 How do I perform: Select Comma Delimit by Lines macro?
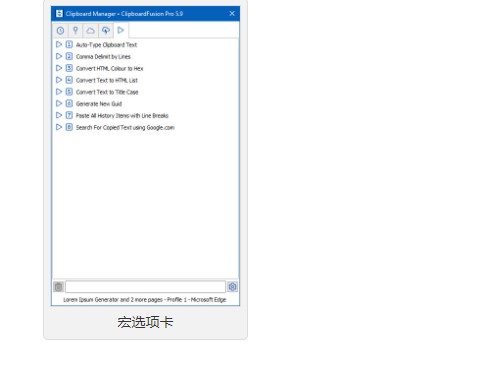click(x=103, y=57)
